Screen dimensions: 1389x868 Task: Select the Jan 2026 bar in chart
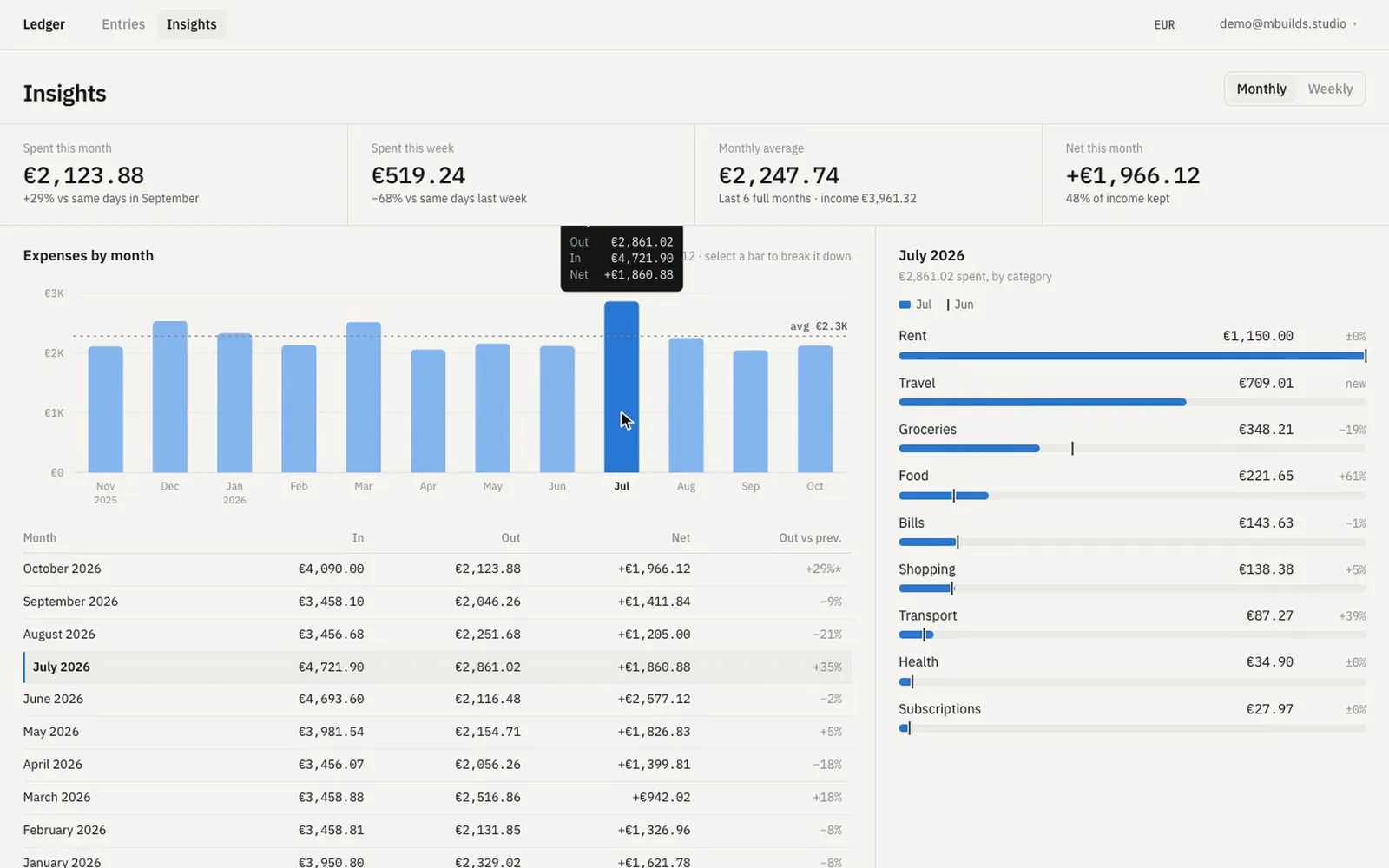(x=234, y=403)
